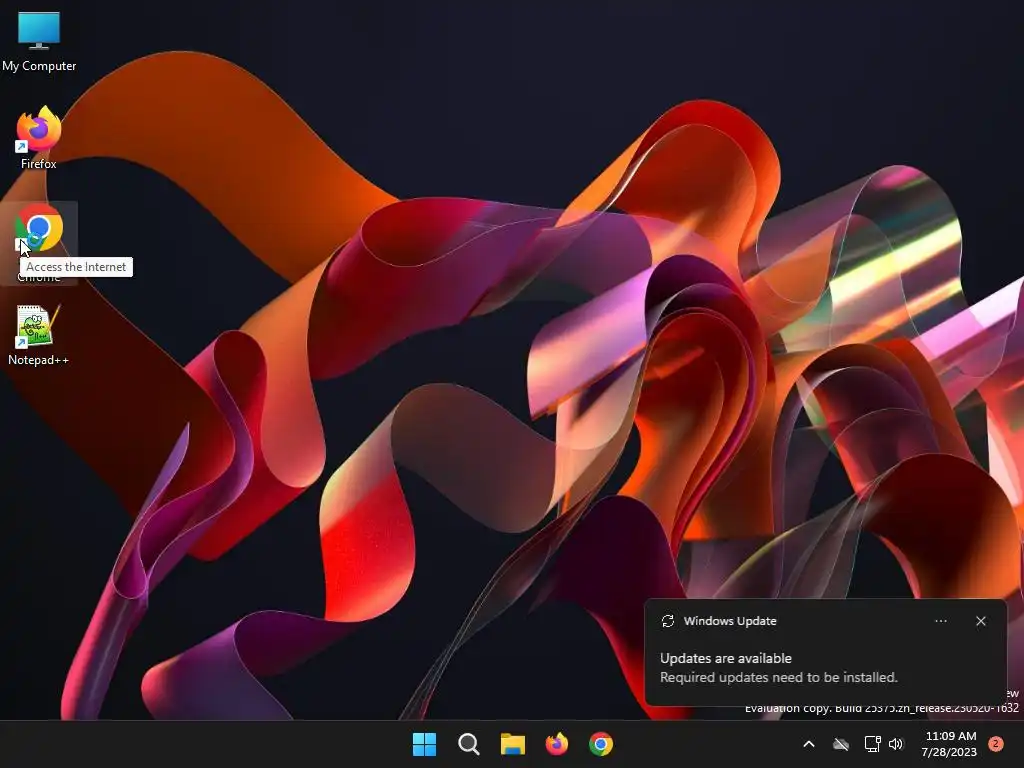Show hidden system tray icons

click(x=808, y=744)
